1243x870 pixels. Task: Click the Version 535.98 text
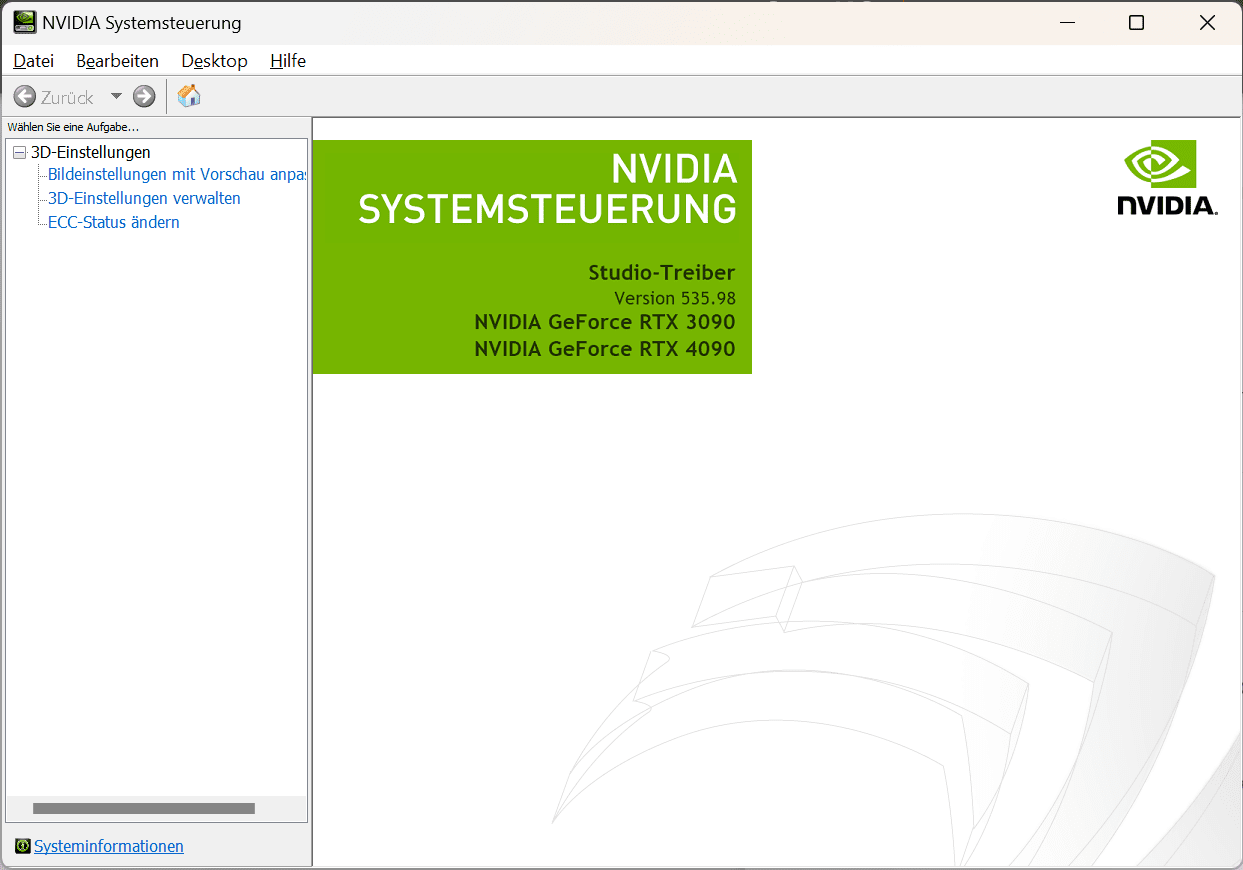(675, 298)
